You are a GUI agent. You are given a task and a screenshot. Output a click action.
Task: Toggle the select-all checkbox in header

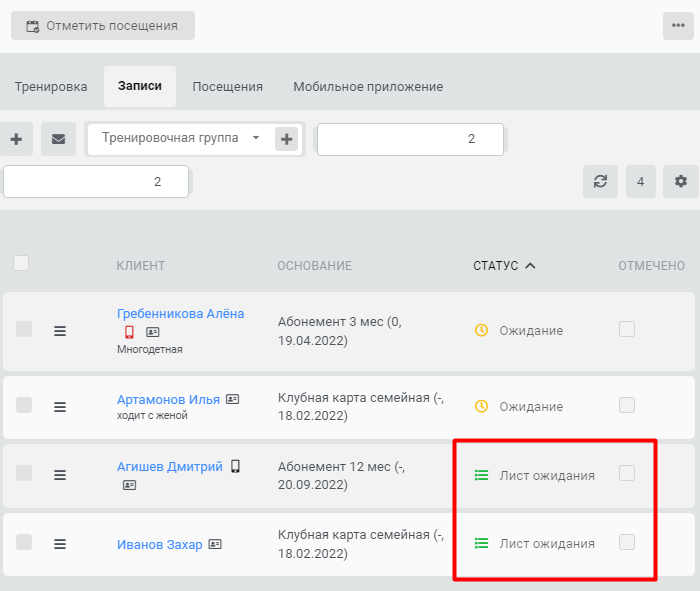[21, 263]
